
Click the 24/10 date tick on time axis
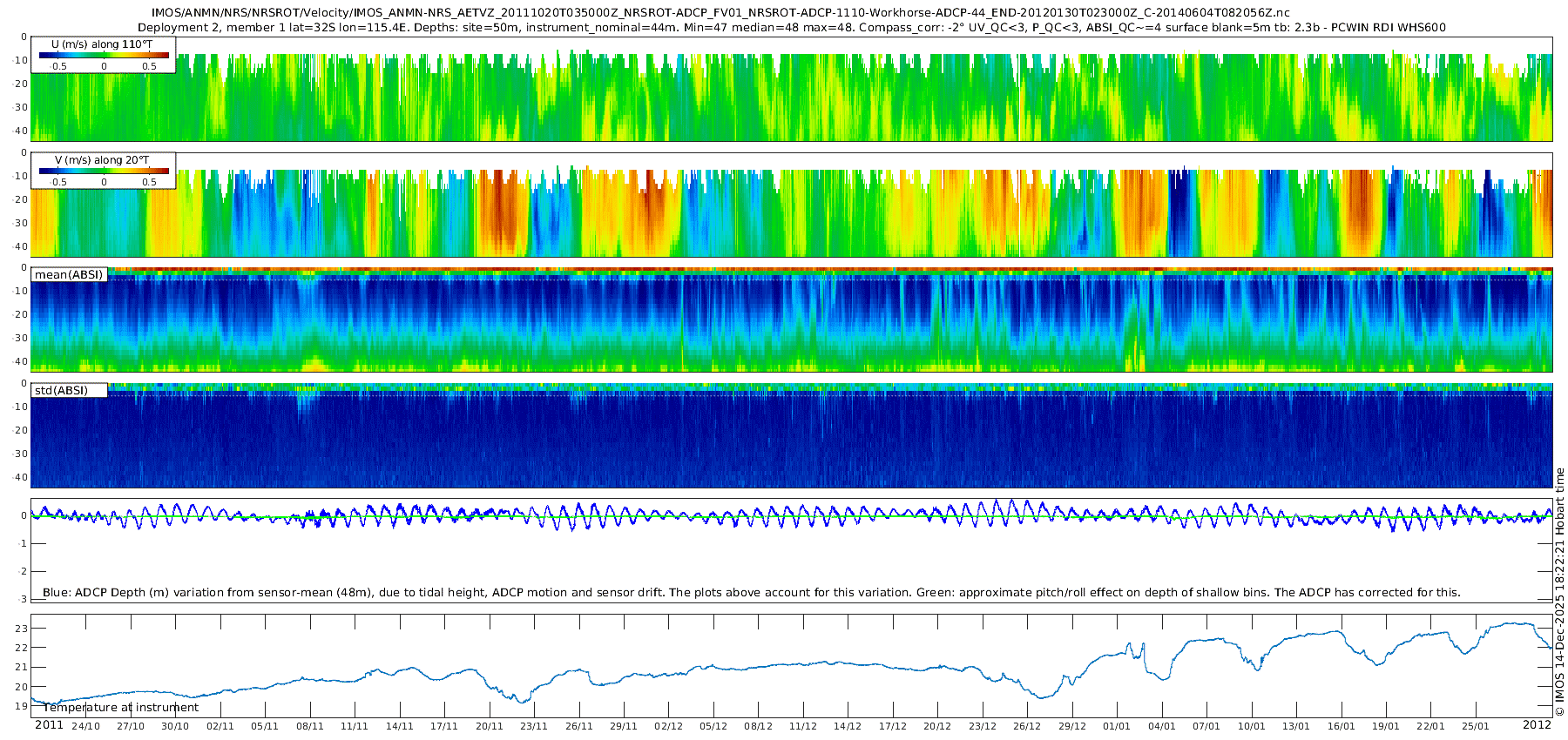point(85,726)
